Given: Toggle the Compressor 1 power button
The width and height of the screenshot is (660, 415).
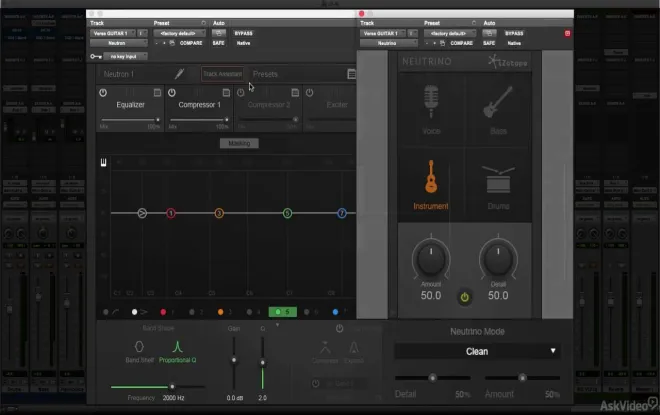Looking at the screenshot, I should pos(172,93).
